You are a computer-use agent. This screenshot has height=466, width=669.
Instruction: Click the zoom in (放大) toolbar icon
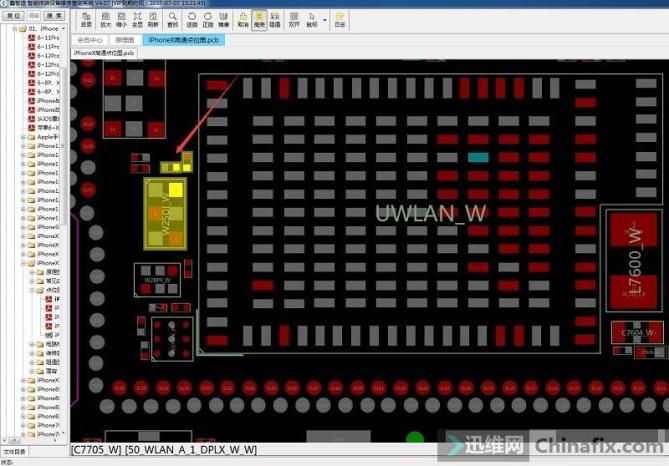click(105, 18)
